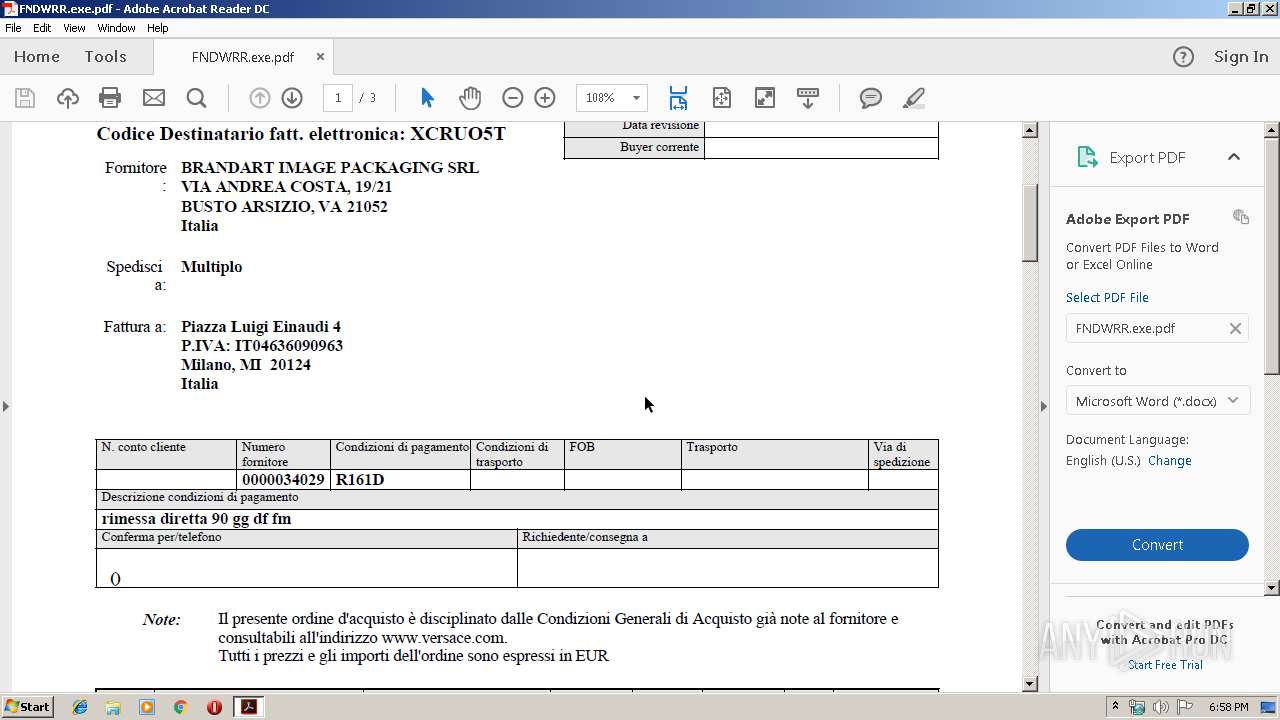1280x720 pixels.
Task: Open the Find text magnifier icon
Action: (197, 98)
